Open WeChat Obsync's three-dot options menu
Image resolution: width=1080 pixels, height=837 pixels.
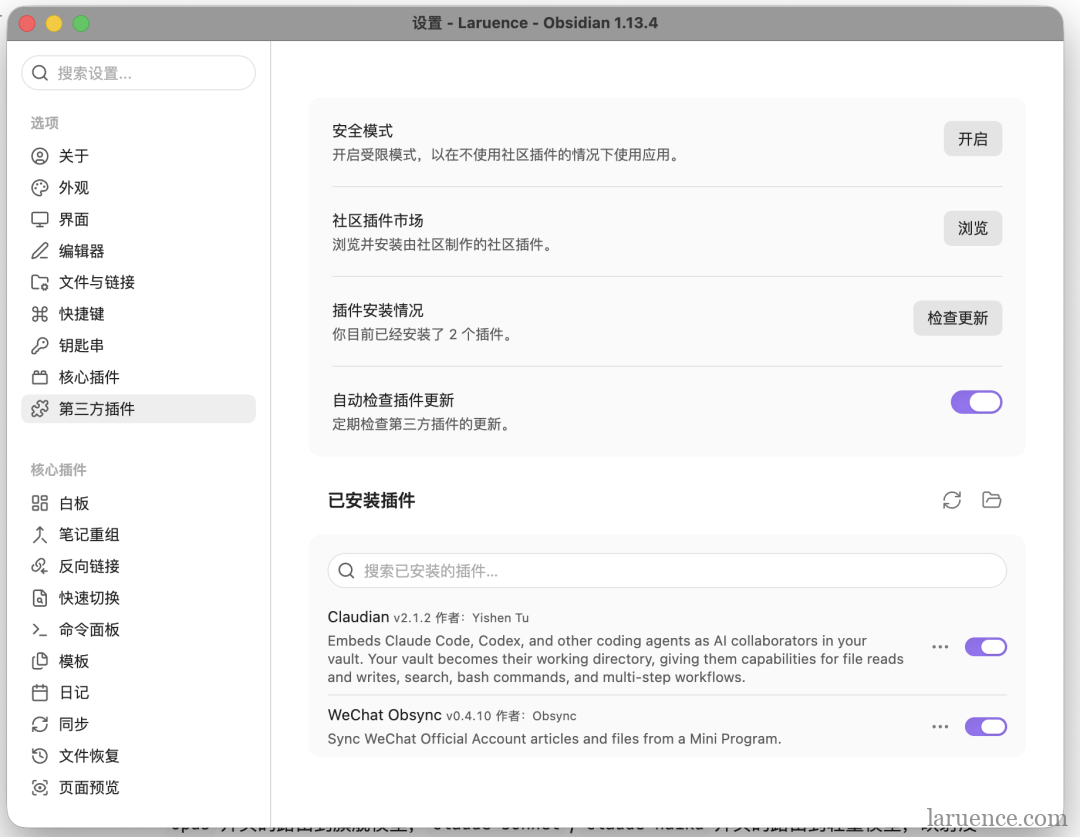[x=940, y=727]
